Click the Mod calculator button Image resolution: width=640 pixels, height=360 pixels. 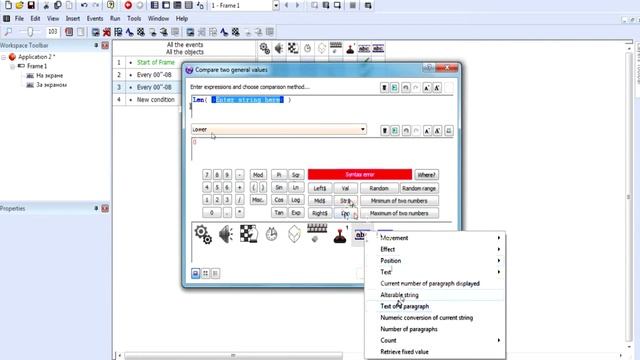click(x=258, y=175)
